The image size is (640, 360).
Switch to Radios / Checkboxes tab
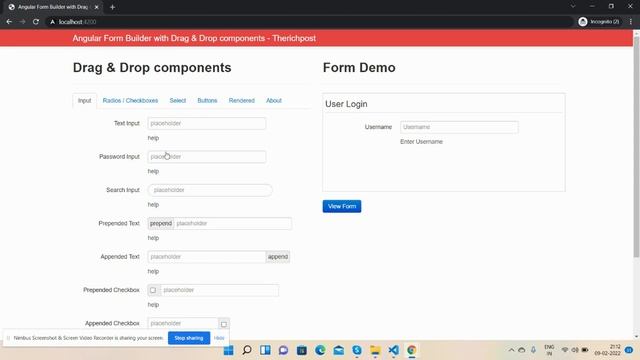130,100
